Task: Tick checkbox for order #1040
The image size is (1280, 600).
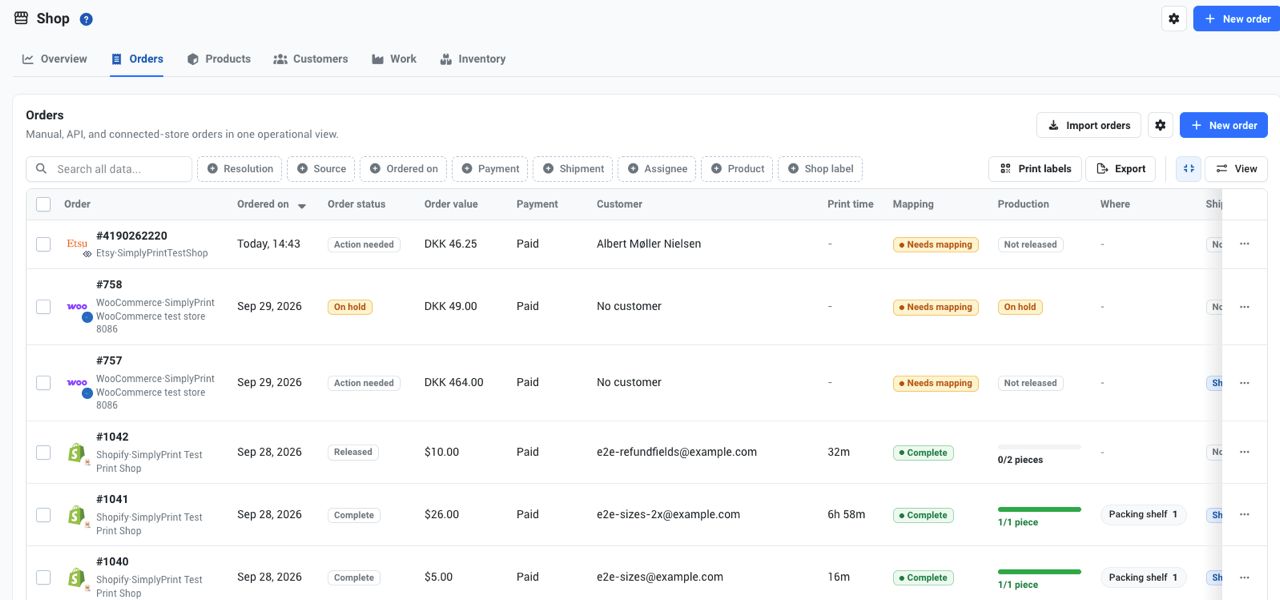Action: click(x=43, y=577)
